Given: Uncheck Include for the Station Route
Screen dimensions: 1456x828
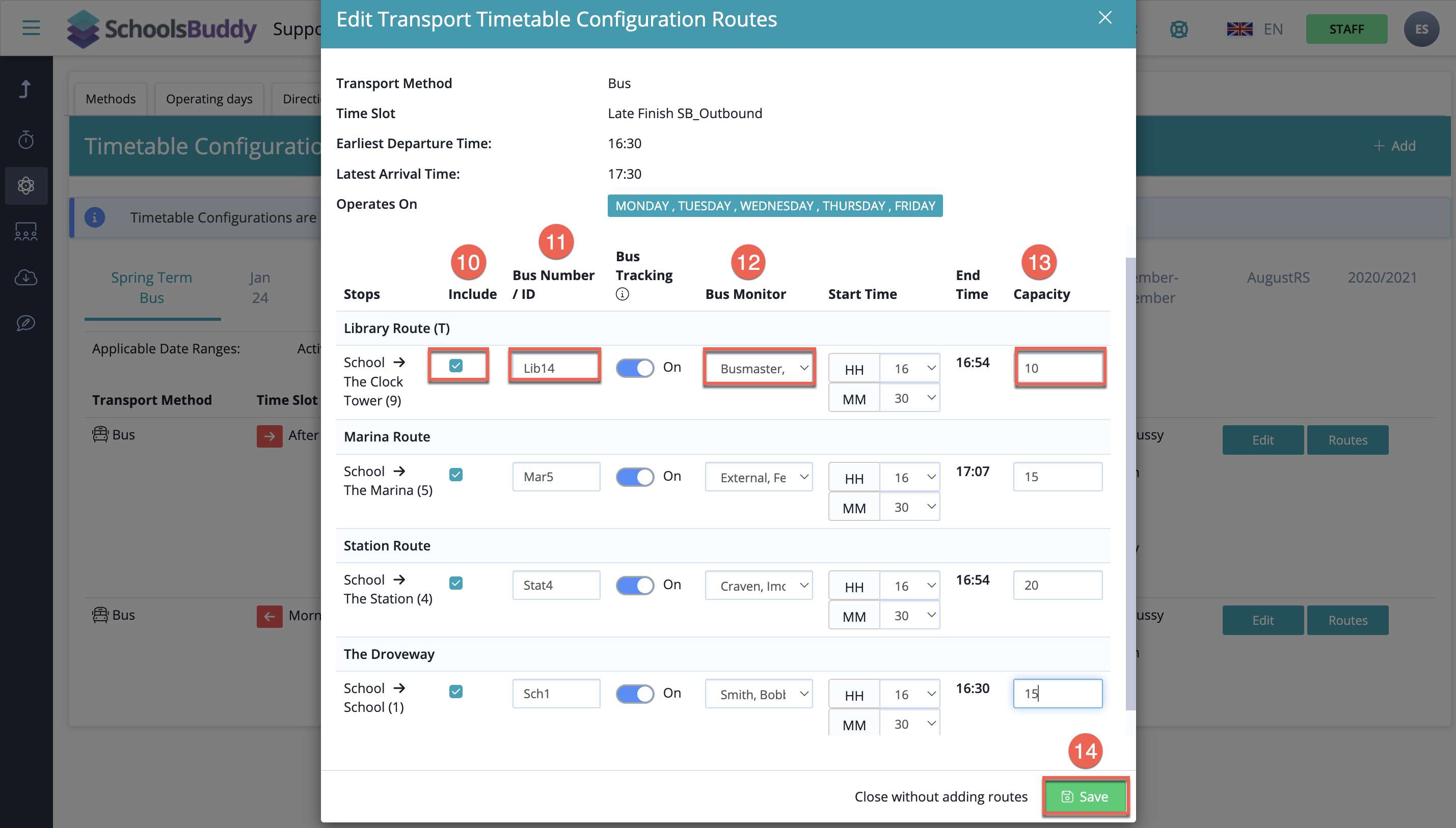Looking at the screenshot, I should 455,583.
